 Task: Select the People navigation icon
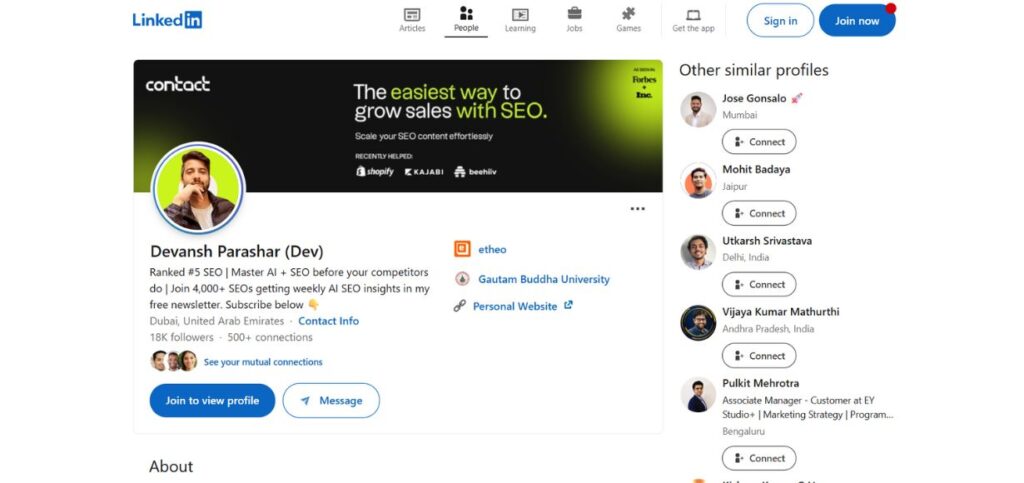[x=466, y=14]
